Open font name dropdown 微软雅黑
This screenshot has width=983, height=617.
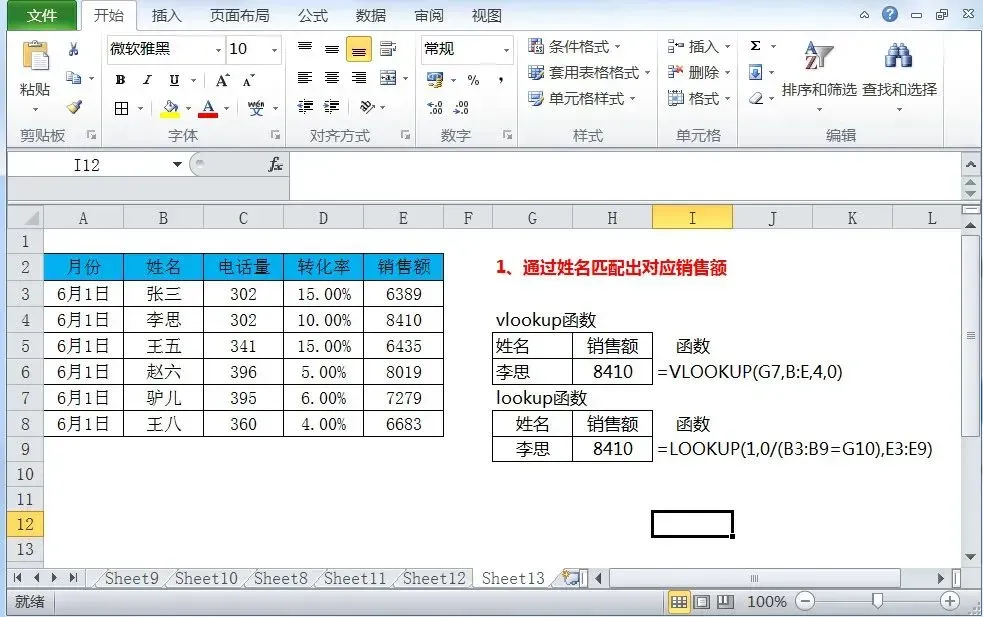(218, 50)
